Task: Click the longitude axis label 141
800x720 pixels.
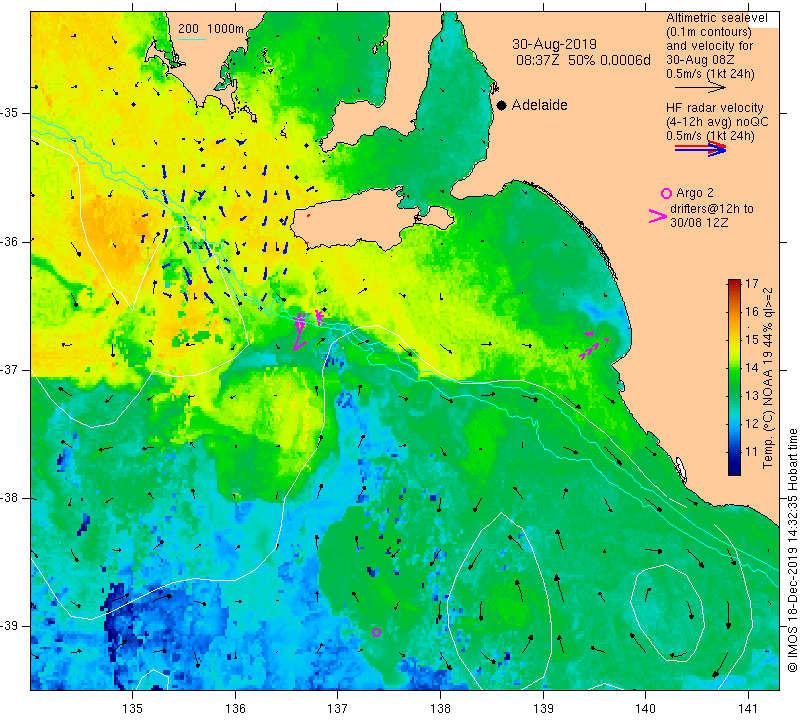Action: [x=748, y=708]
